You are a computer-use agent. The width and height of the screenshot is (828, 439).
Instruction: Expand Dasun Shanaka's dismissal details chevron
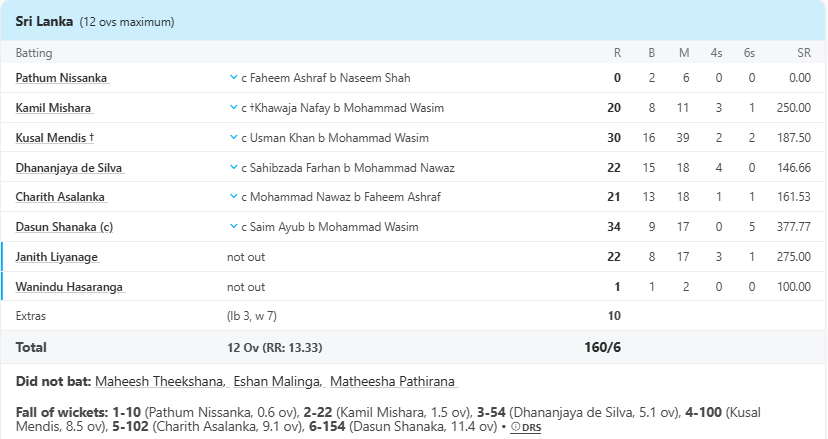233,227
